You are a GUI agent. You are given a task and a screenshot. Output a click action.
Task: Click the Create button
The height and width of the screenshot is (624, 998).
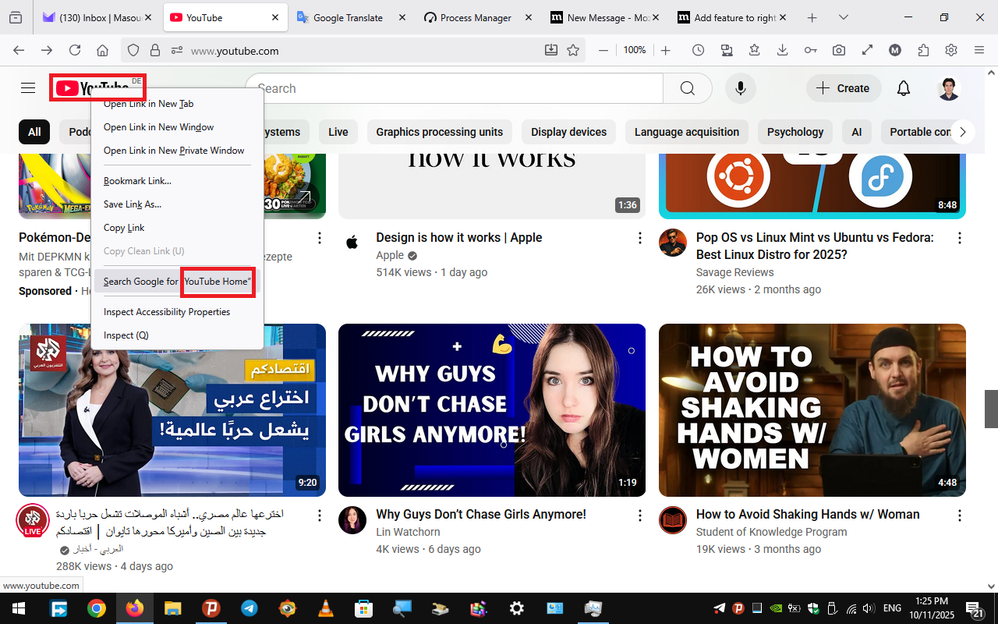point(843,88)
